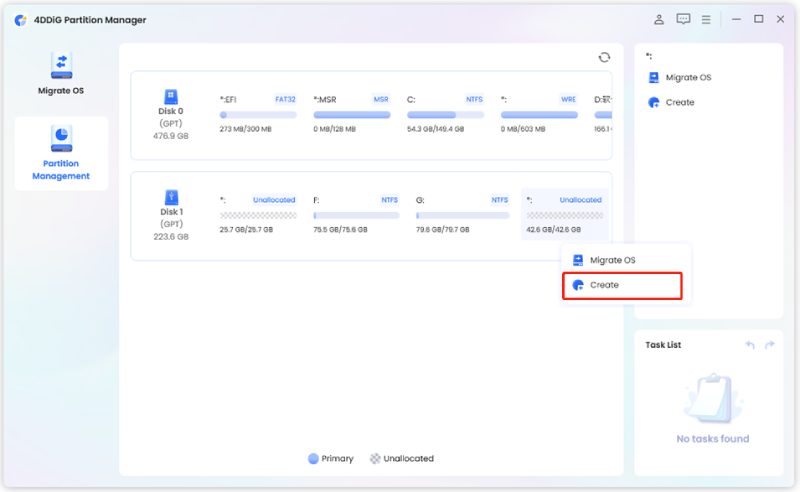
Task: Click Migrate OS icon in right panel
Action: tap(654, 78)
